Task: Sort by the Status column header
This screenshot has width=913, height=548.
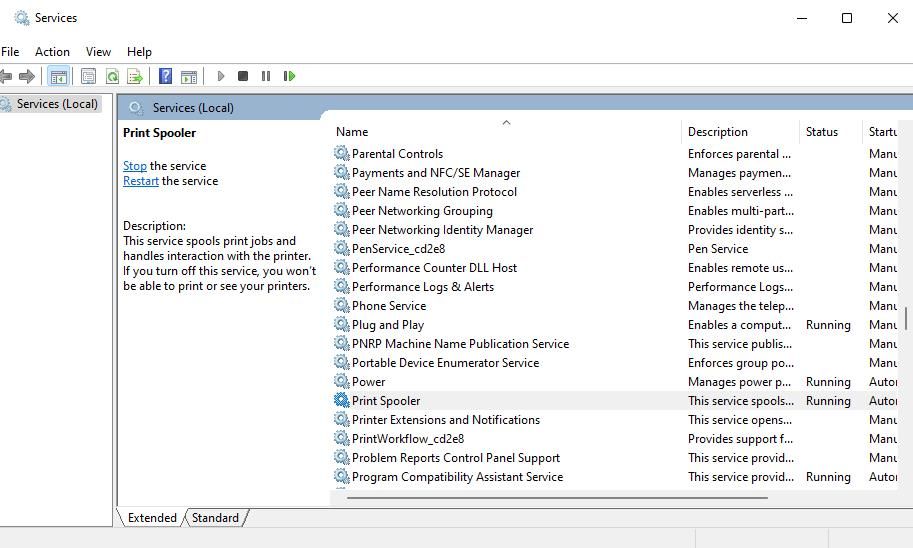Action: [821, 132]
